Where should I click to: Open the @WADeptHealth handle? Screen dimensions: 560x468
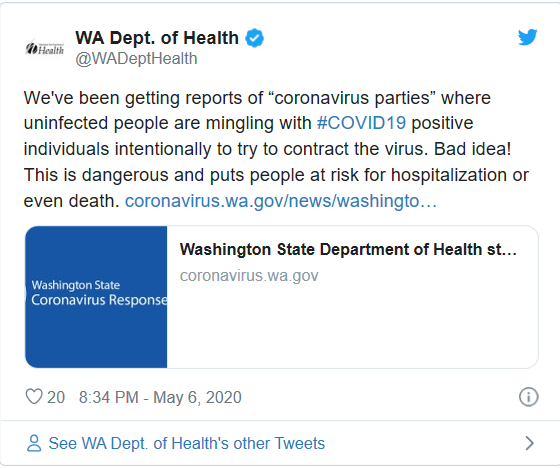pyautogui.click(x=136, y=59)
